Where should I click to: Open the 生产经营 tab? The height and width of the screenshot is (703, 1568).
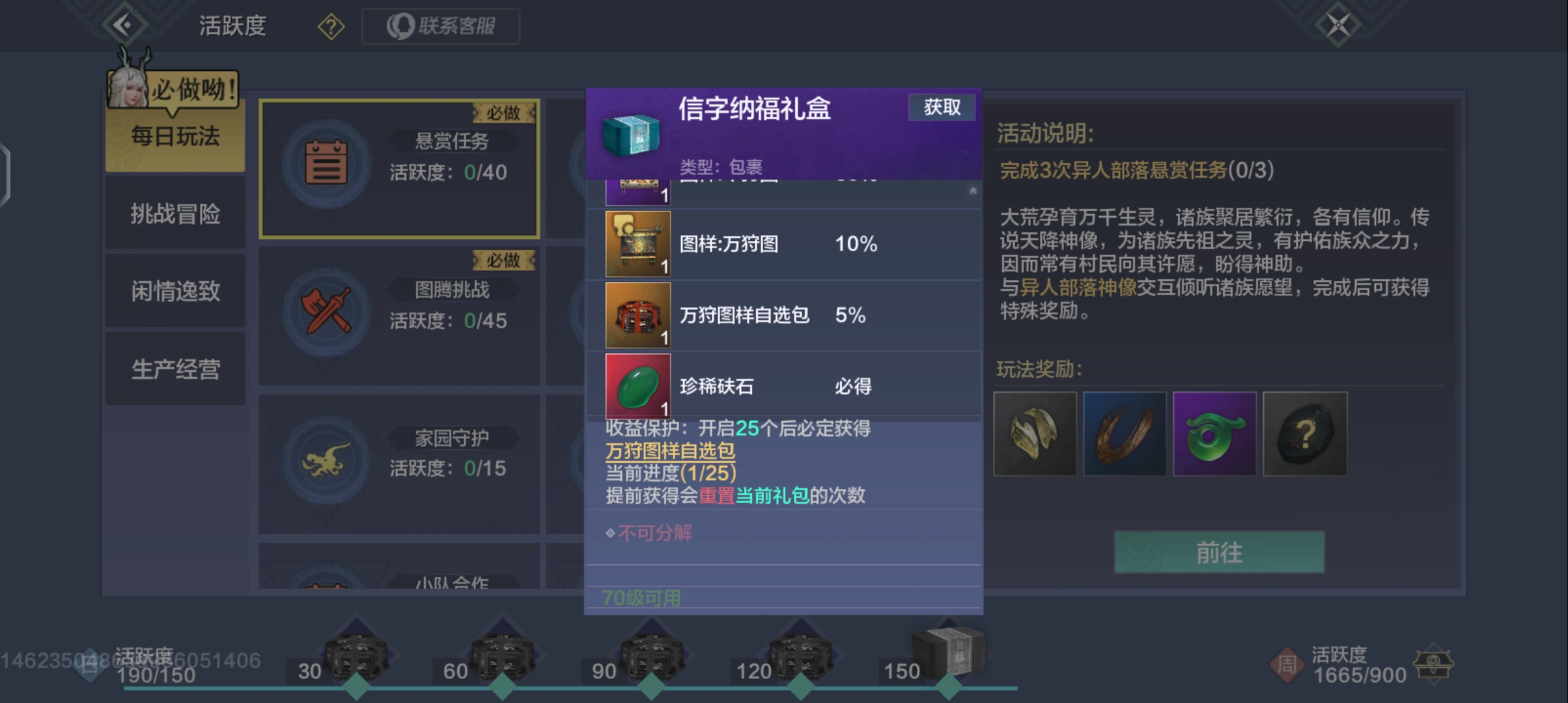pos(175,369)
